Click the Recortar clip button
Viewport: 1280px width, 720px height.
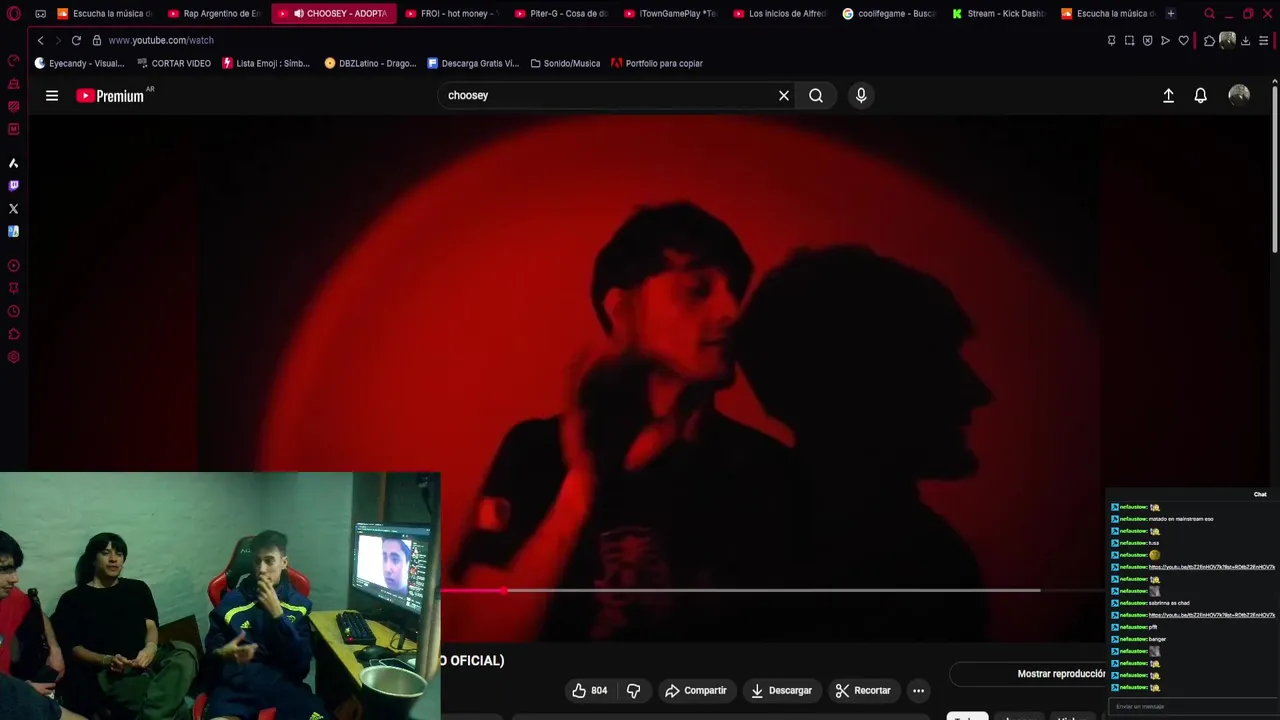pyautogui.click(x=863, y=691)
